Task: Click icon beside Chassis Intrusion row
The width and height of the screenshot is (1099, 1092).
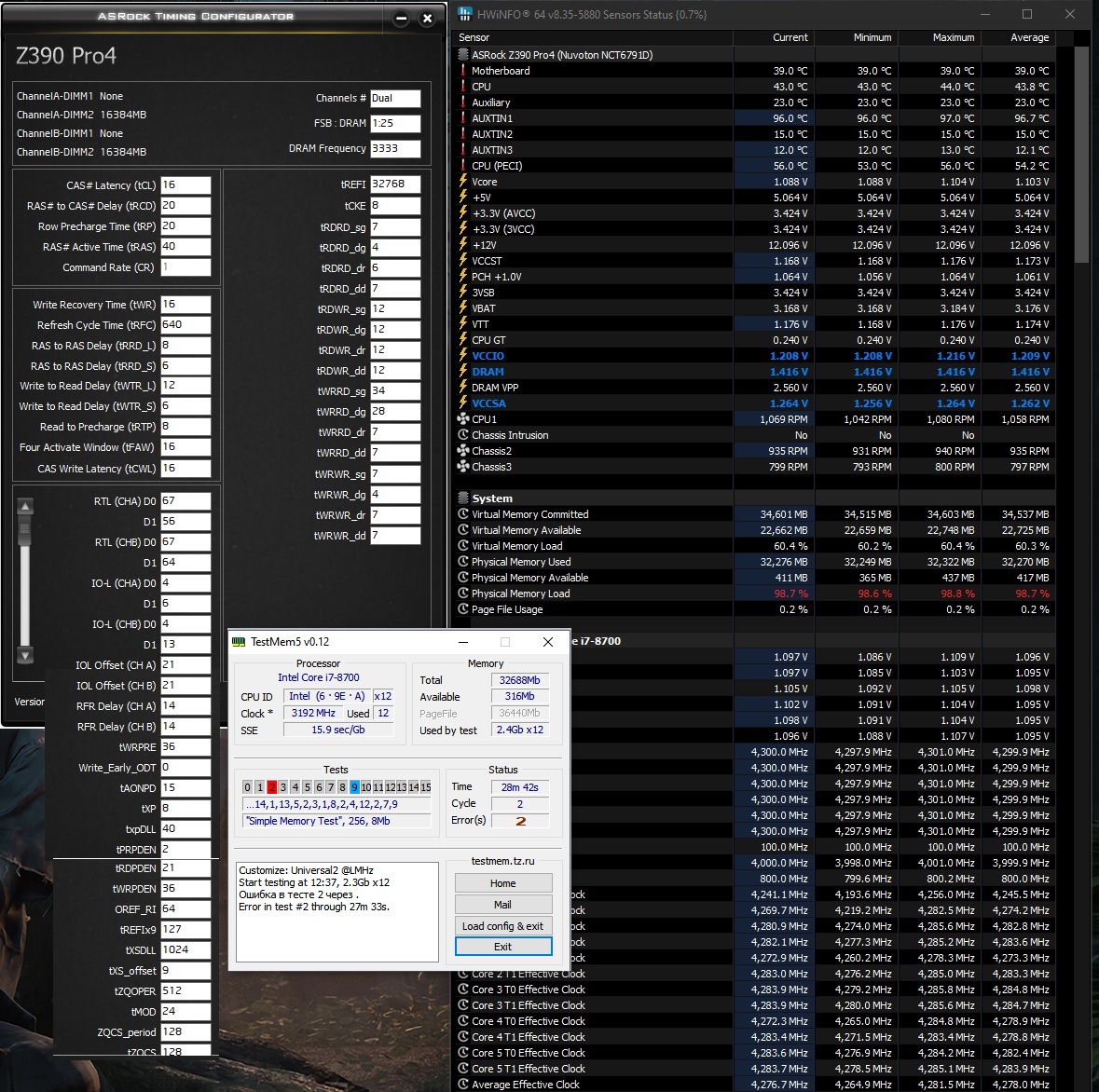Action: click(x=462, y=435)
